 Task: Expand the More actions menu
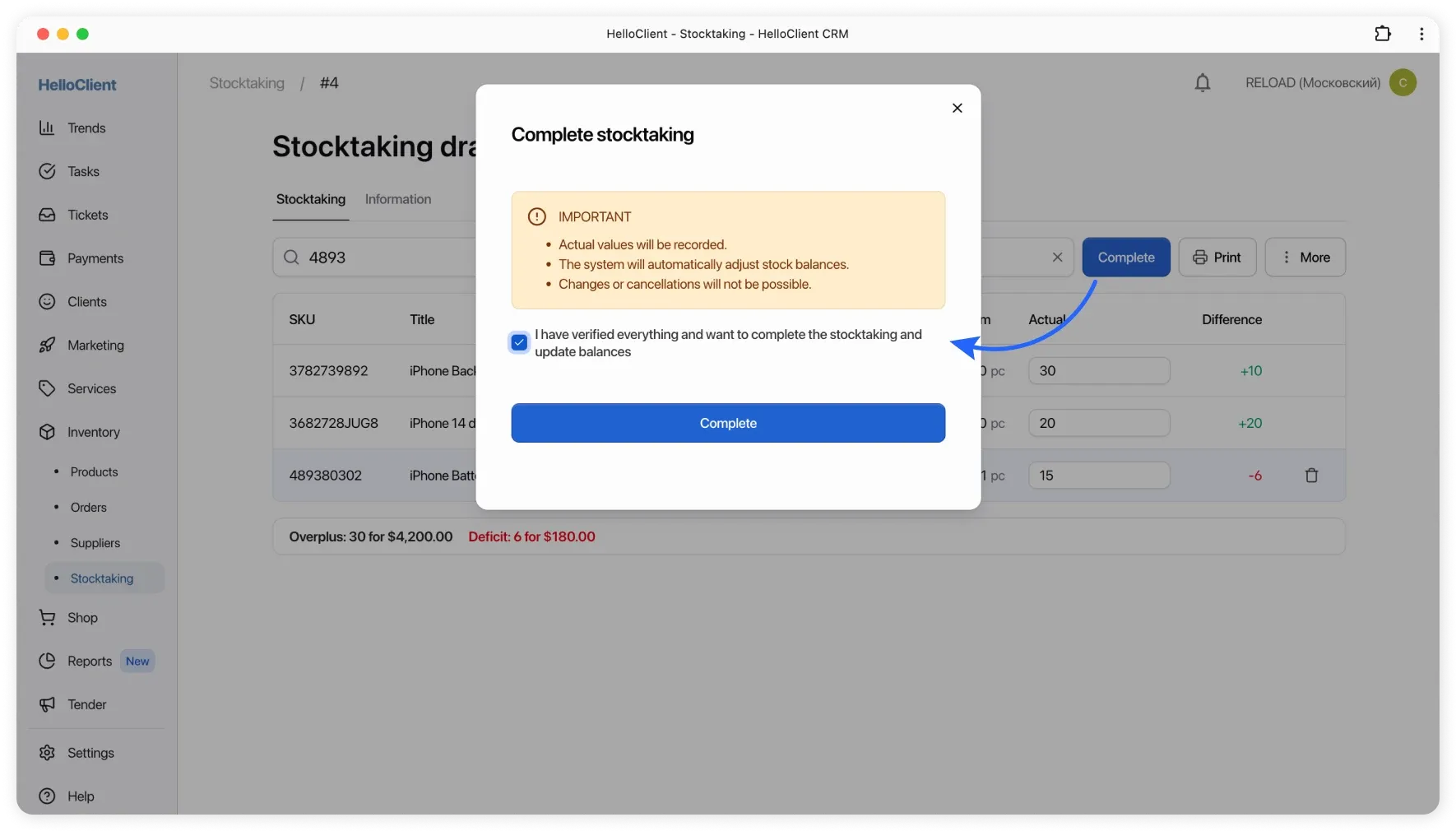(x=1305, y=257)
